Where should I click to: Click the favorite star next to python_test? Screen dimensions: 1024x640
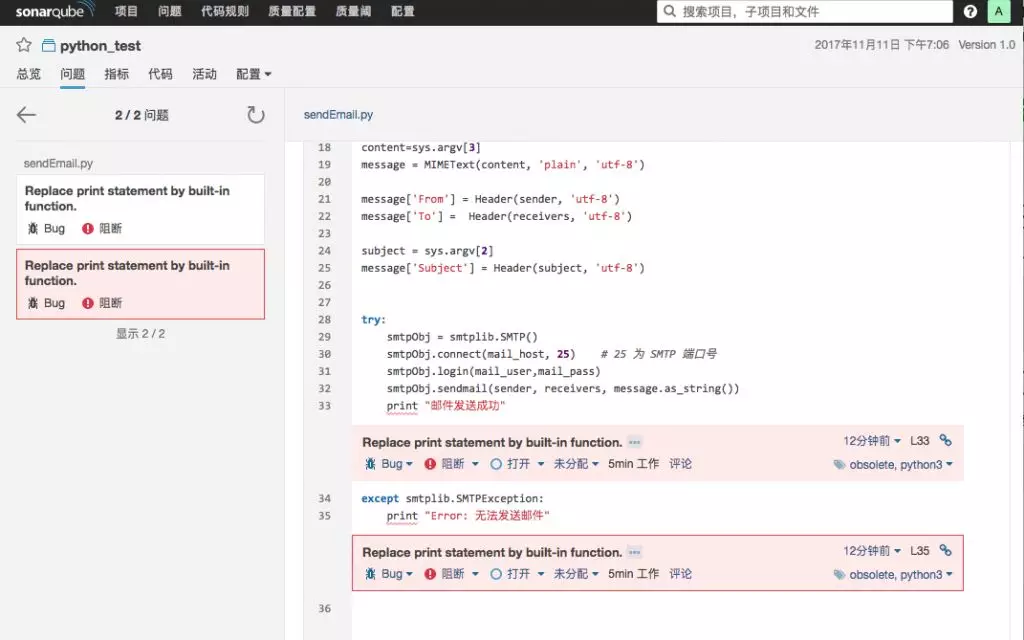pos(24,45)
